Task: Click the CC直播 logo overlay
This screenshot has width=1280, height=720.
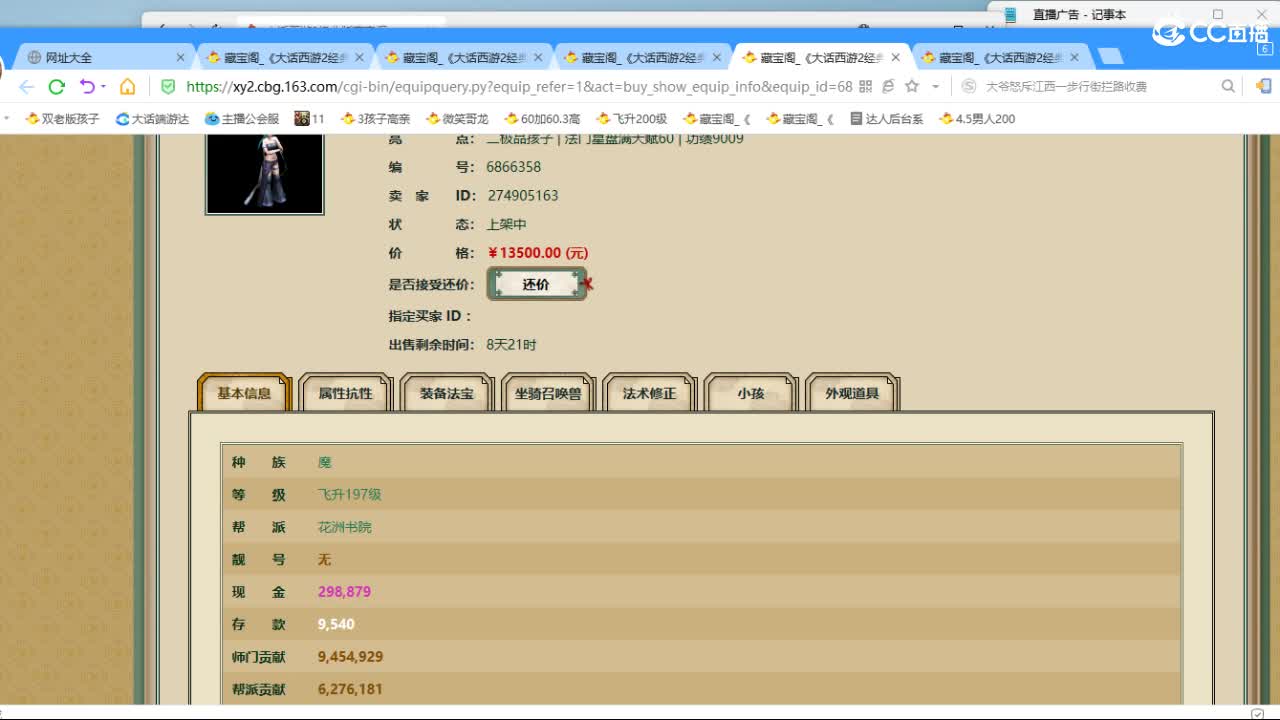Action: (1210, 34)
